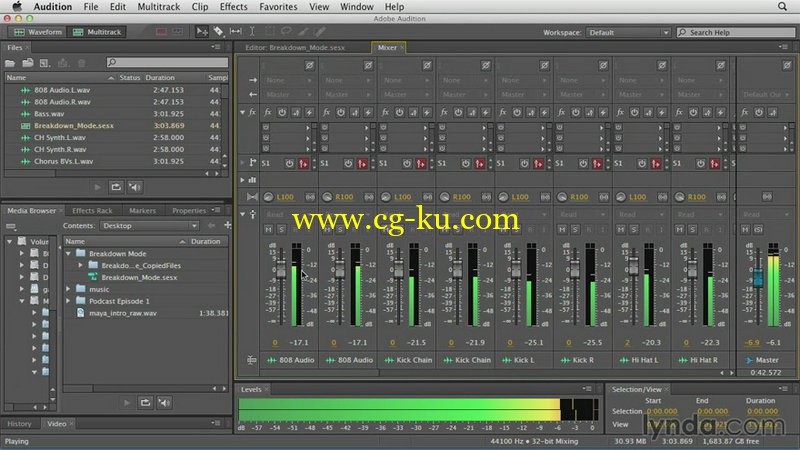Toggle the fx power on the Master track

click(x=759, y=112)
